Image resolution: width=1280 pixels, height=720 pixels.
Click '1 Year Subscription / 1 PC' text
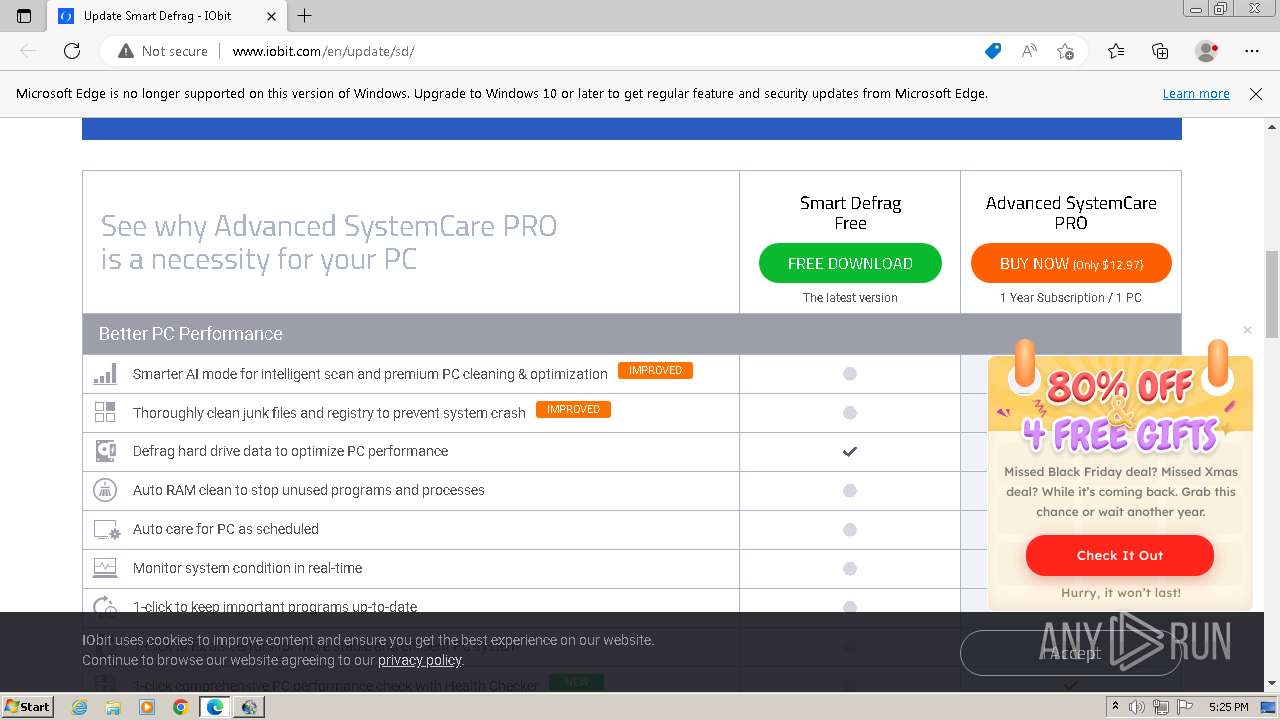1071,298
